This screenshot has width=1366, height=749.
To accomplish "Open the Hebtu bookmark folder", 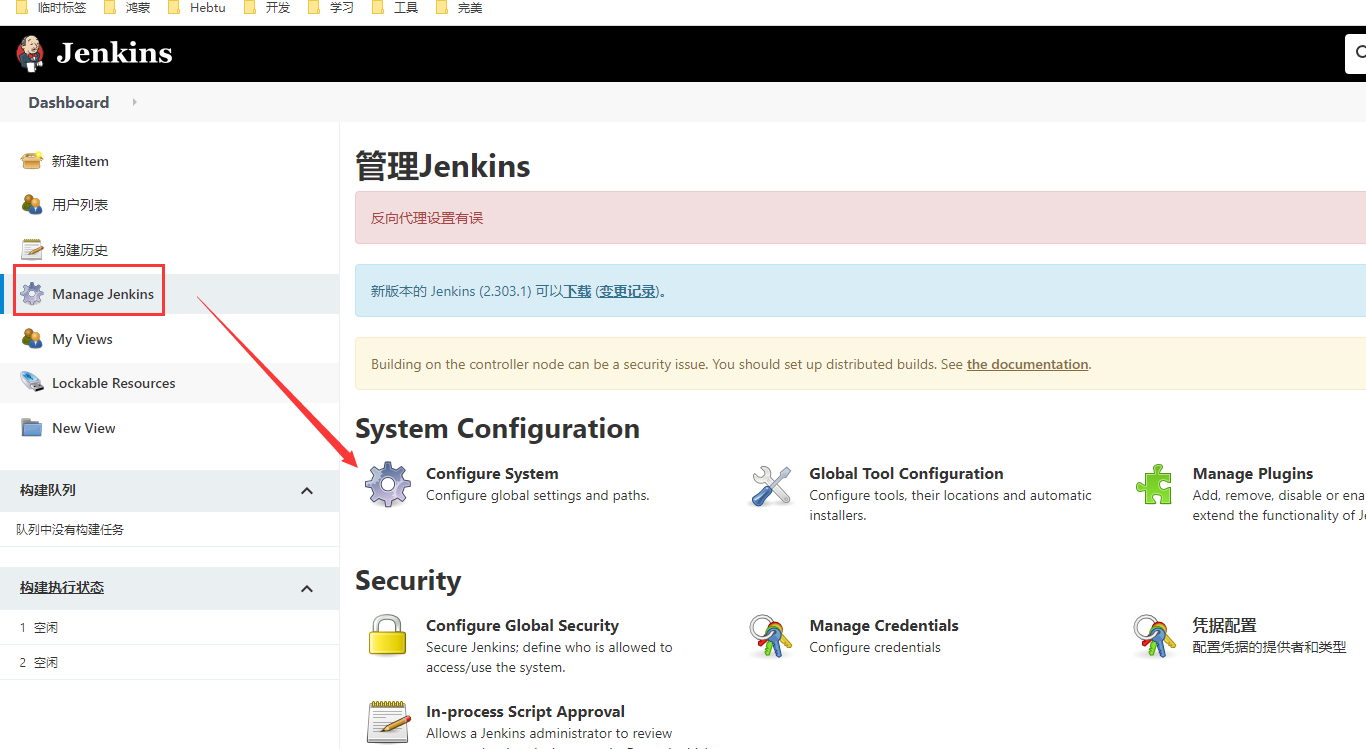I will (x=197, y=7).
